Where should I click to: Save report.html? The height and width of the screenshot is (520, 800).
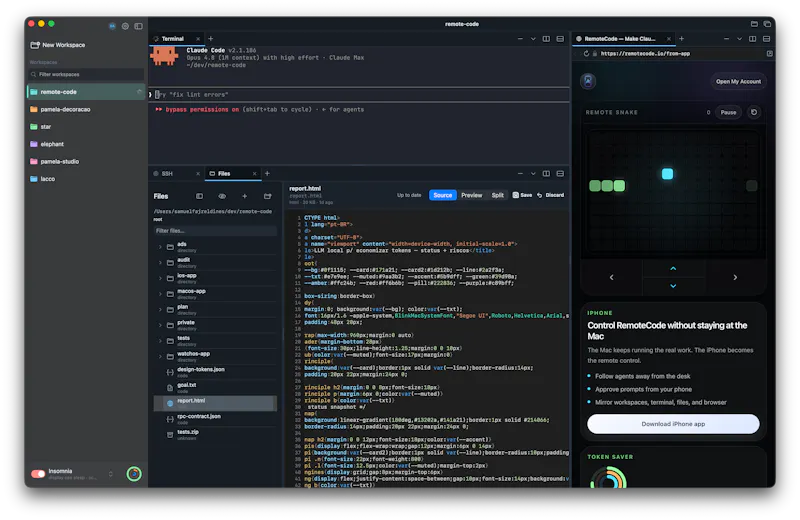[x=522, y=195]
